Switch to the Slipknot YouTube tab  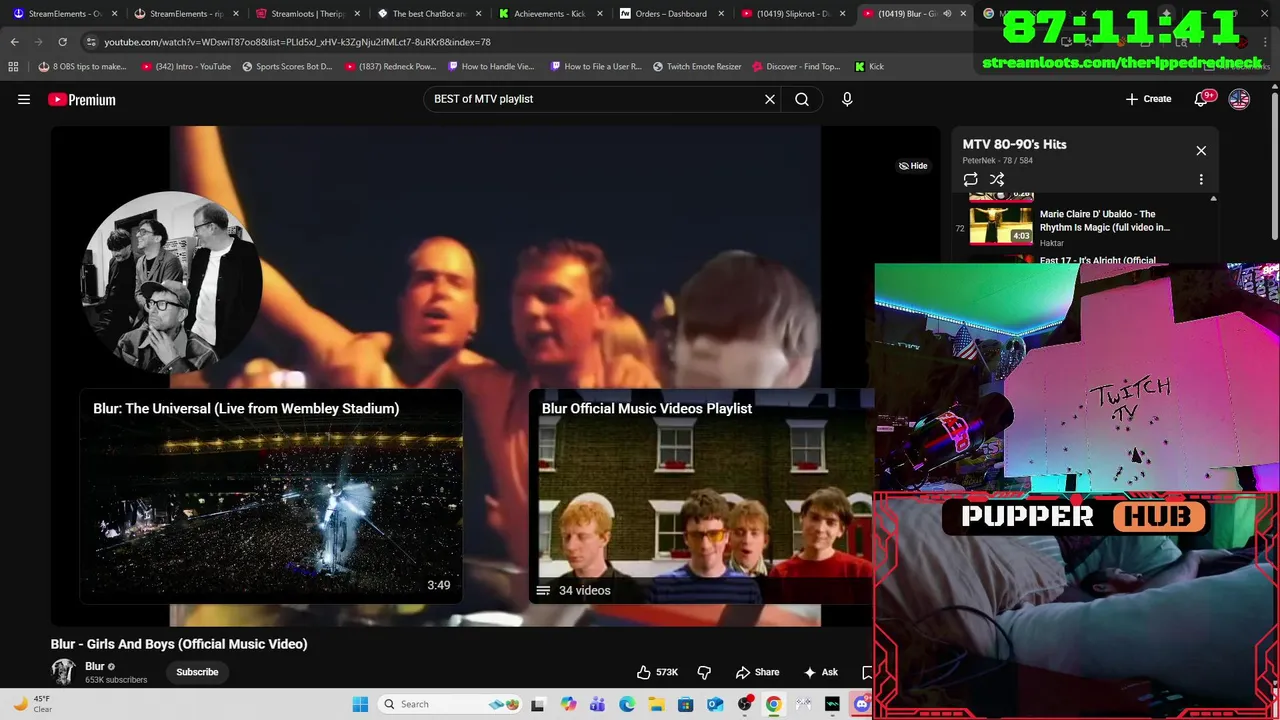792,14
